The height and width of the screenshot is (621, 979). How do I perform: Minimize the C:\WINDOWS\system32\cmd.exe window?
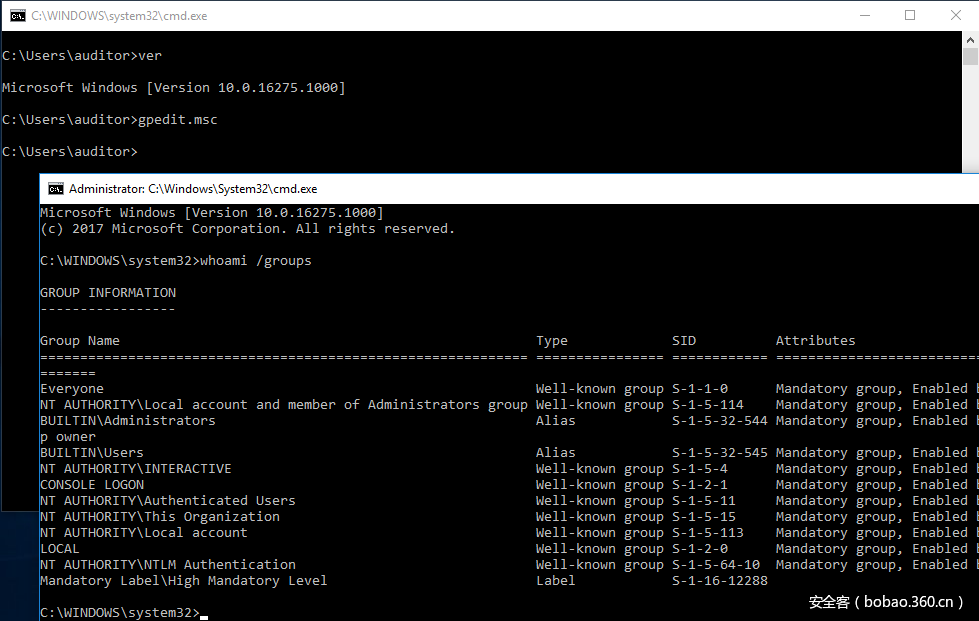[862, 16]
